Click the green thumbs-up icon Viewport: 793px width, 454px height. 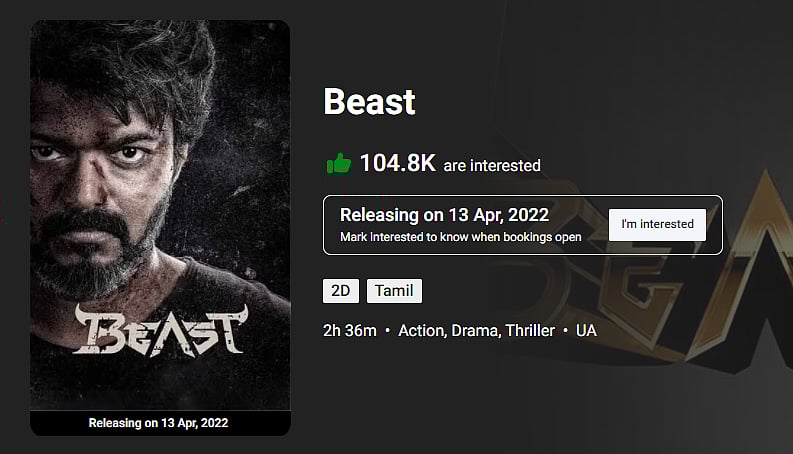click(x=338, y=163)
